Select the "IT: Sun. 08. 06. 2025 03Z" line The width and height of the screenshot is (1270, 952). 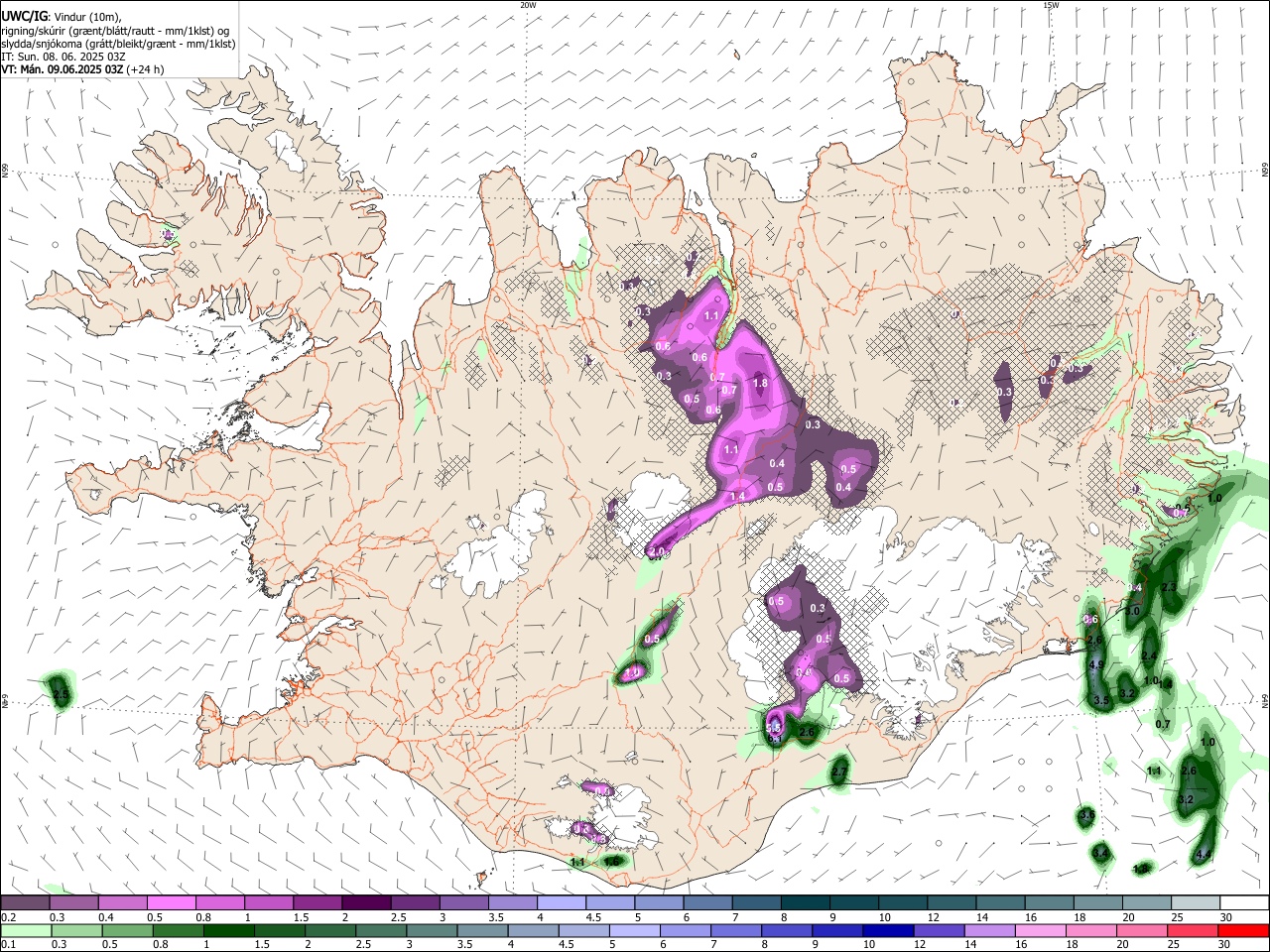[x=63, y=57]
